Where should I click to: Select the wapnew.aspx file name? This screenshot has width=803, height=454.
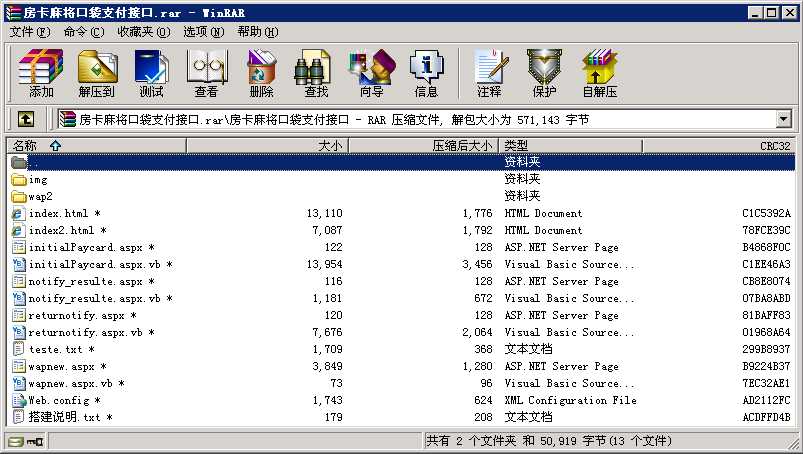pos(61,366)
